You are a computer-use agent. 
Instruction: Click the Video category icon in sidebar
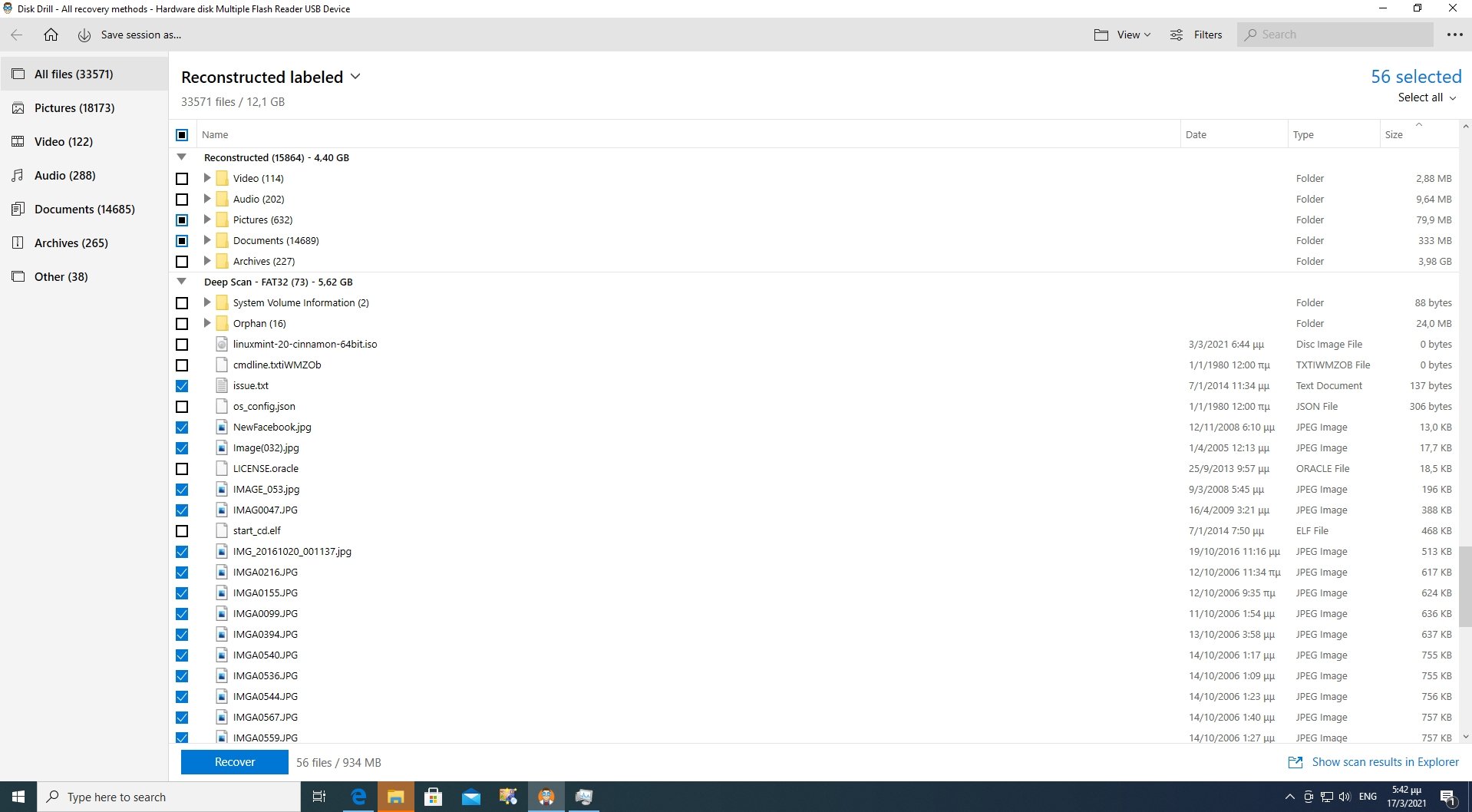tap(18, 142)
